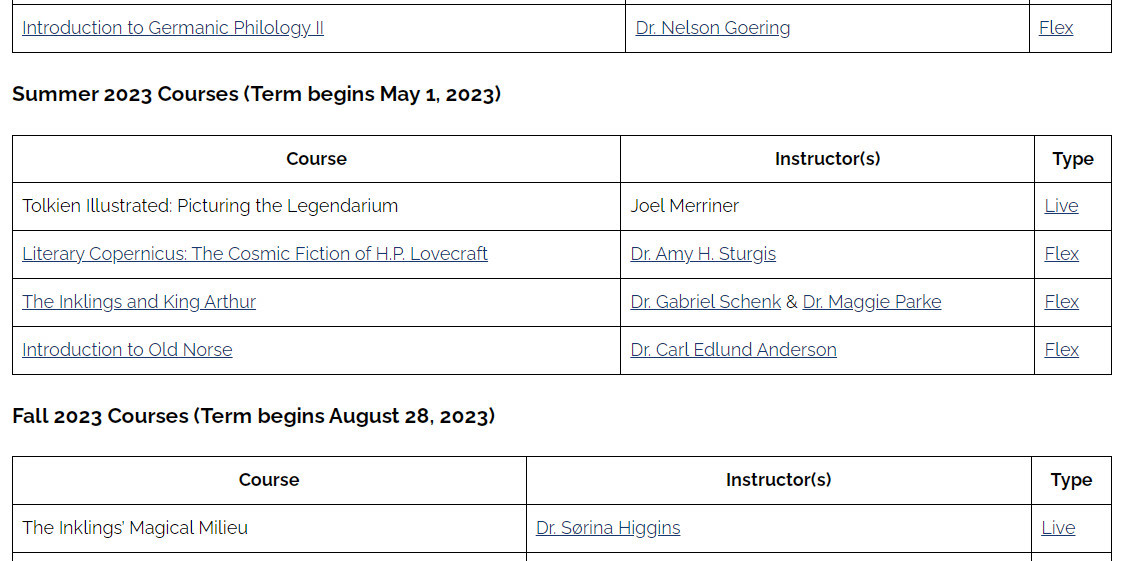1121x561 pixels.
Task: Open The Inklings and King Arthur course
Action: [x=139, y=302]
